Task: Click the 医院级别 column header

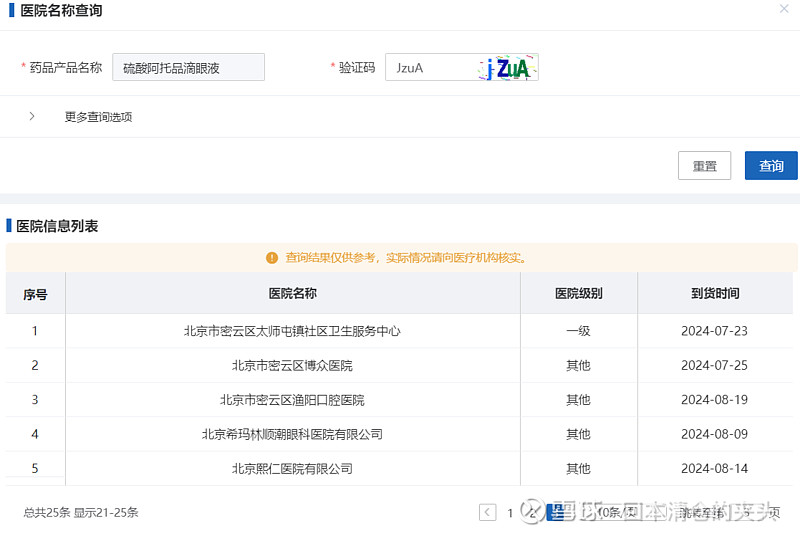Action: [578, 294]
